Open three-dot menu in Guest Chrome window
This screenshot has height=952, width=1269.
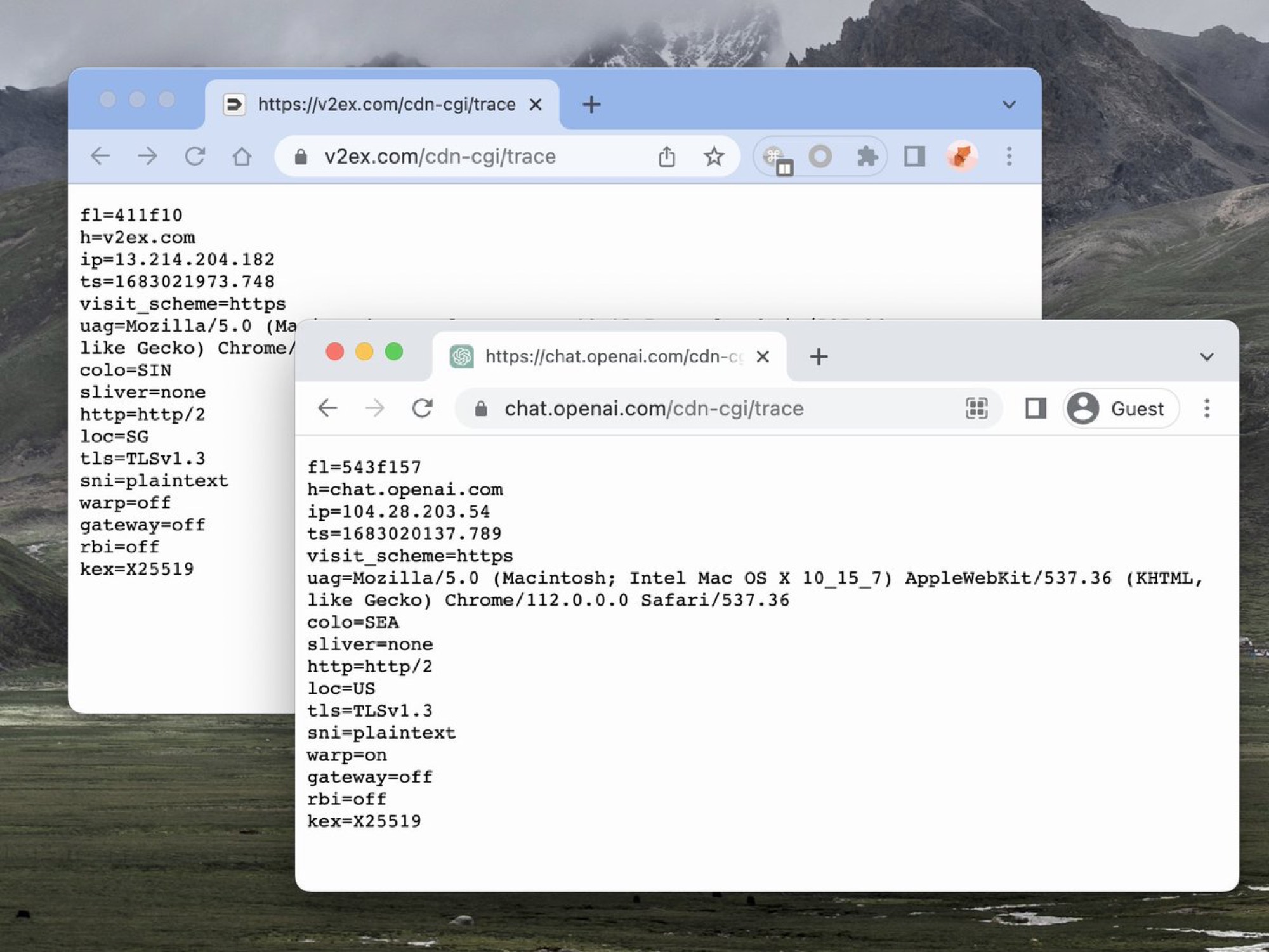1207,408
